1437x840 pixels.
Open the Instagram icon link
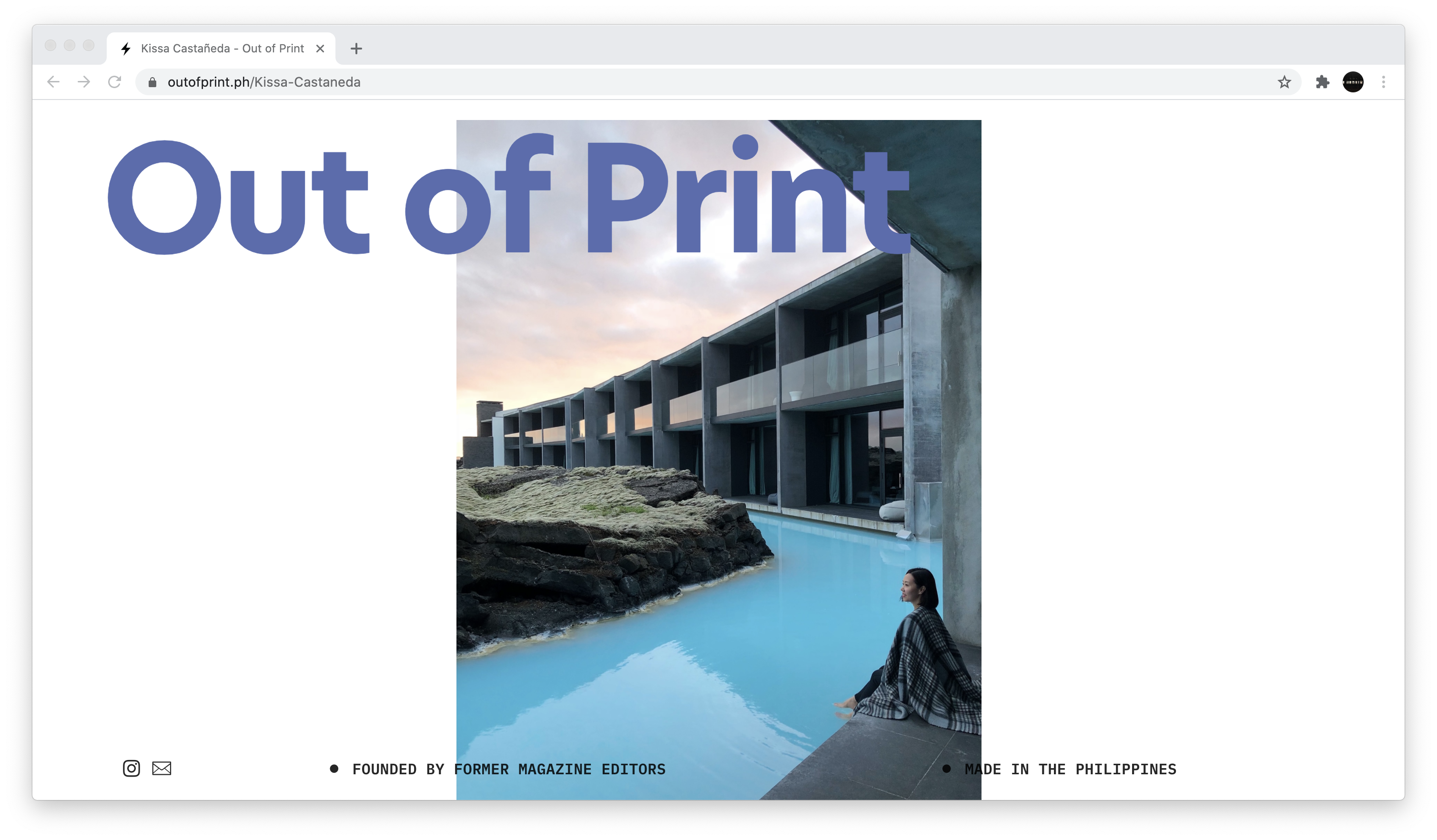pos(131,768)
